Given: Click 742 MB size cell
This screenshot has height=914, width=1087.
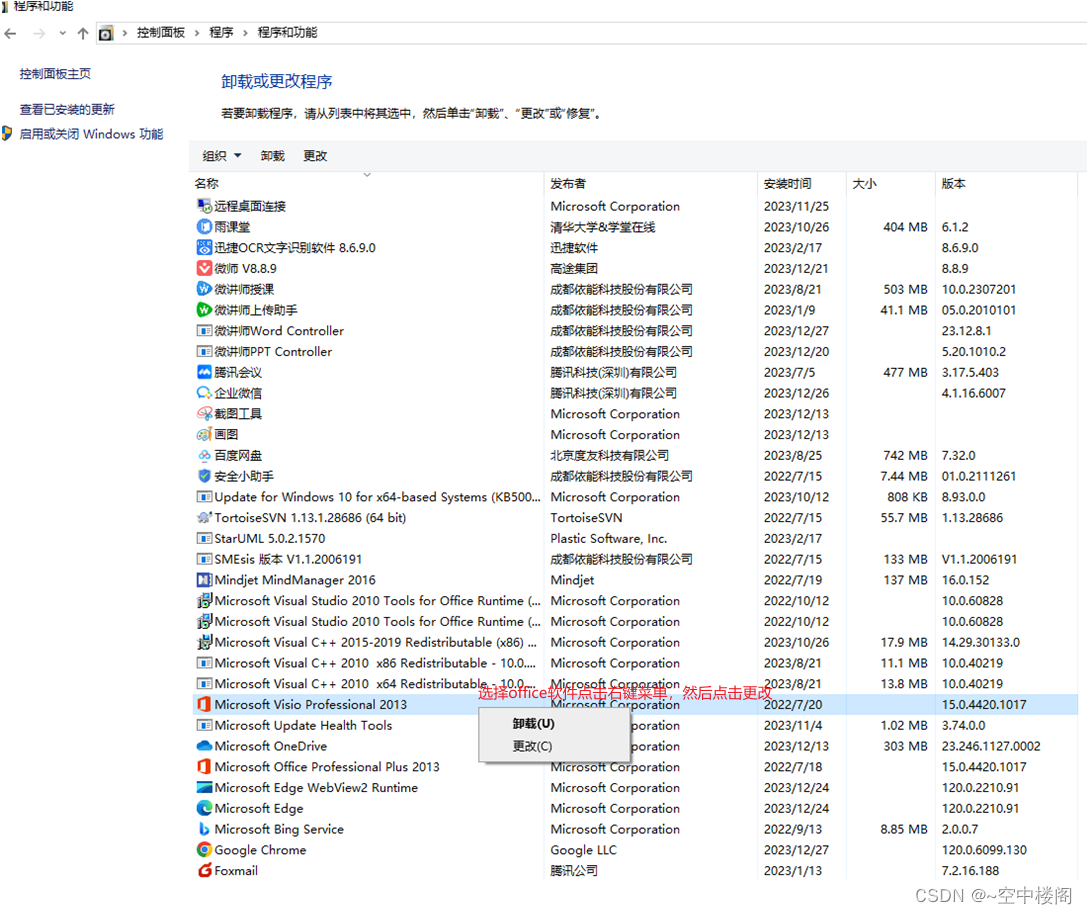Looking at the screenshot, I should coord(905,456).
